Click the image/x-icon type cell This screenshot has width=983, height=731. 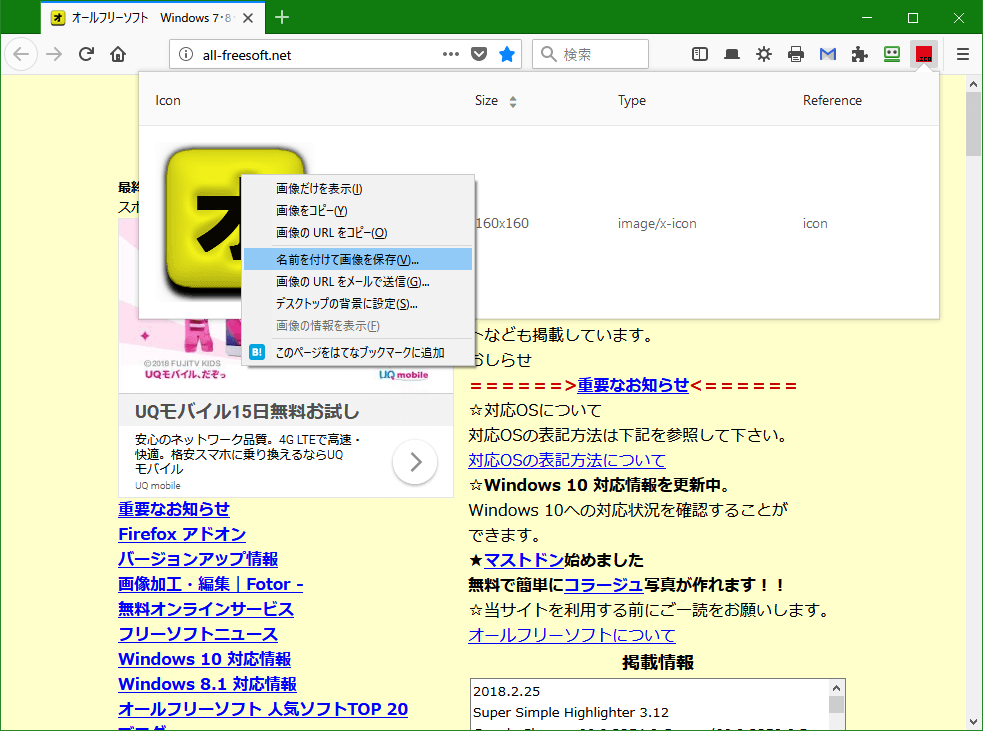click(657, 223)
